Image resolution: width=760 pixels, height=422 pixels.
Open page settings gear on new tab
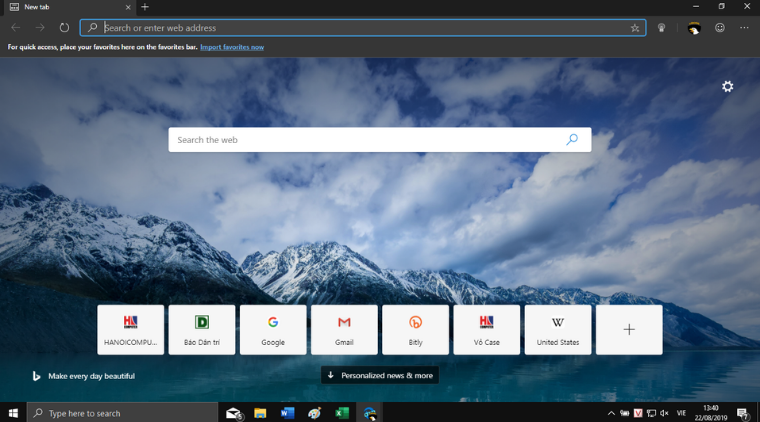728,87
